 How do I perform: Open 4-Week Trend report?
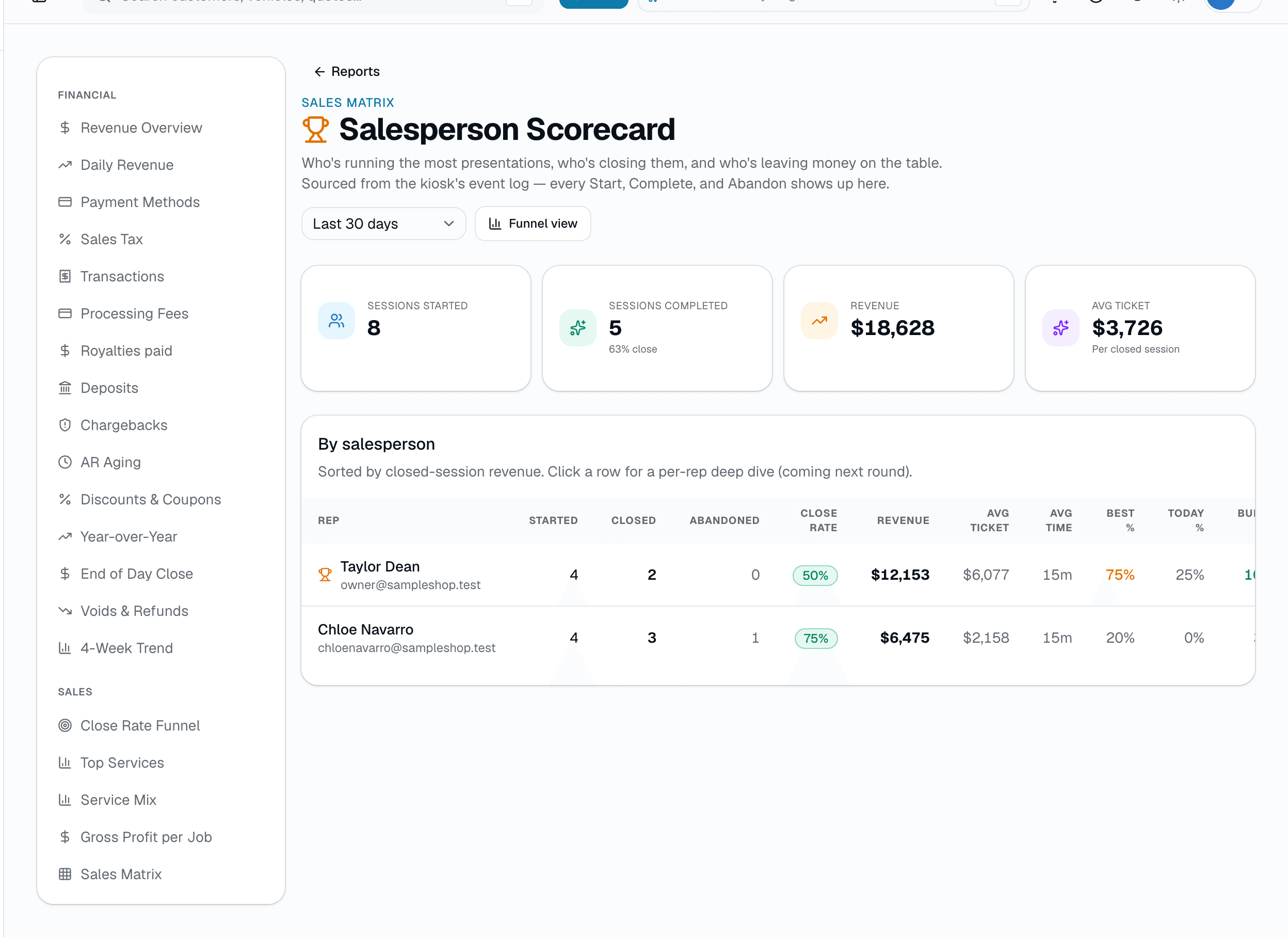[x=126, y=648]
